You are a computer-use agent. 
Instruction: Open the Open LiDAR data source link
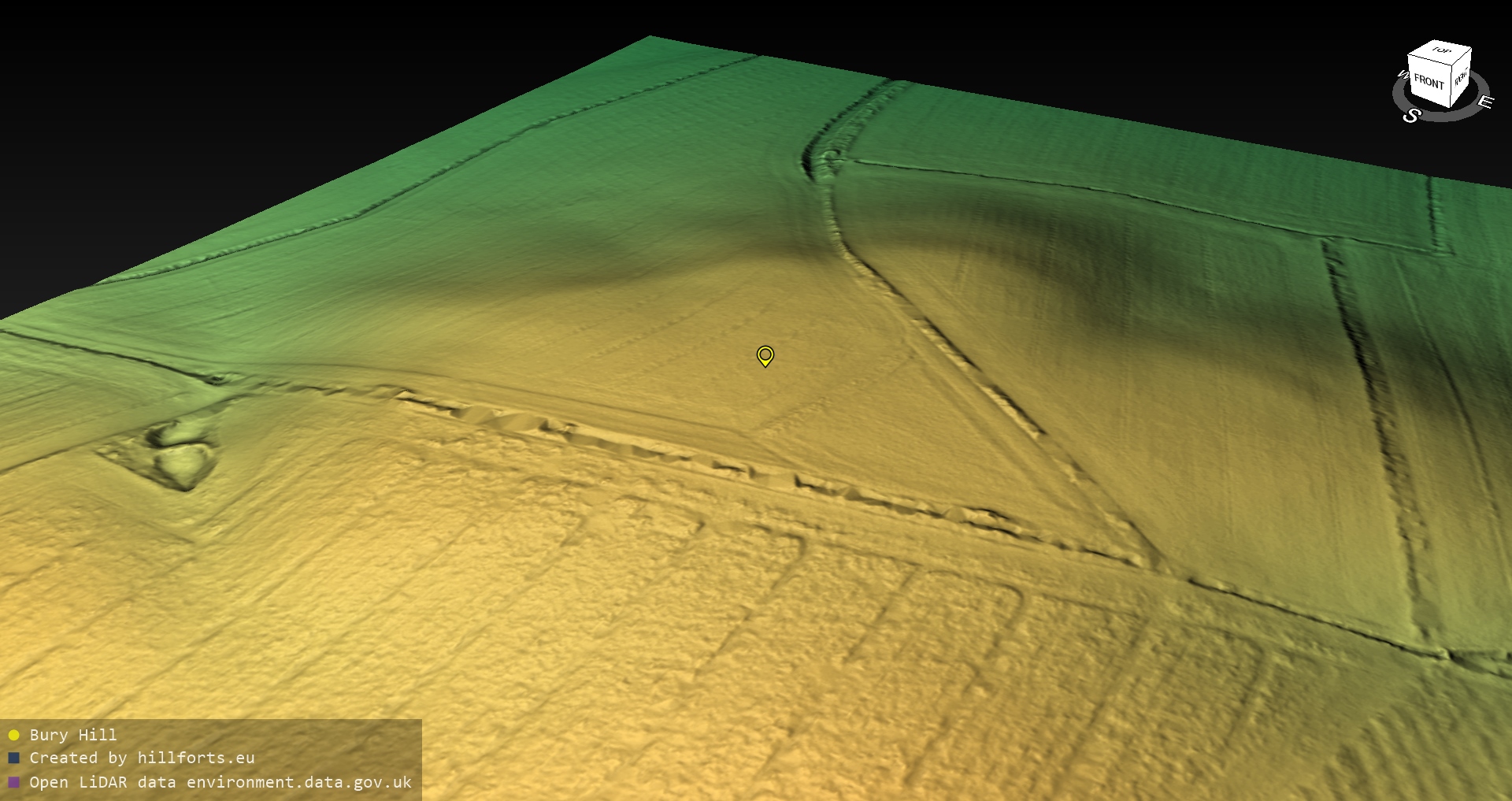(220, 782)
